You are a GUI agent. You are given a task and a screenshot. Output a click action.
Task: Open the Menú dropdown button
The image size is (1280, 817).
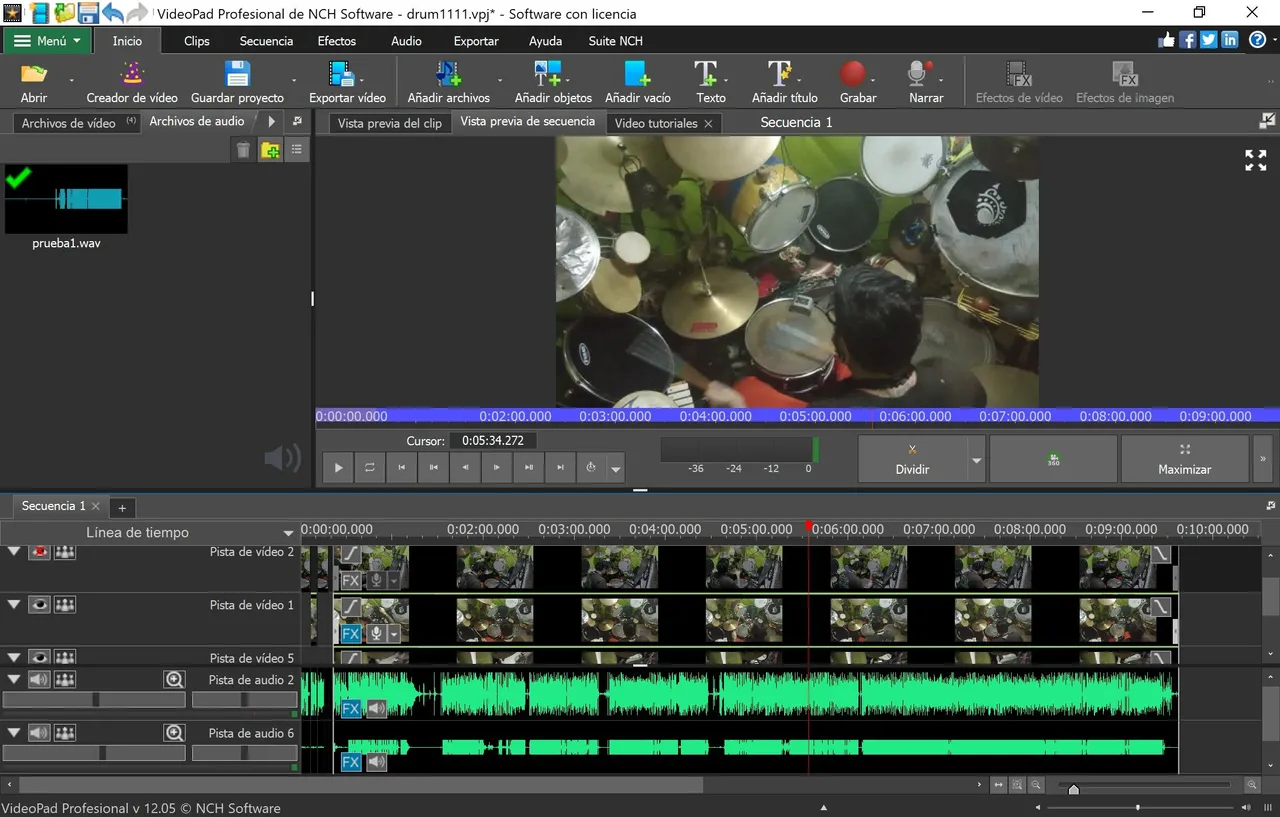pyautogui.click(x=47, y=41)
